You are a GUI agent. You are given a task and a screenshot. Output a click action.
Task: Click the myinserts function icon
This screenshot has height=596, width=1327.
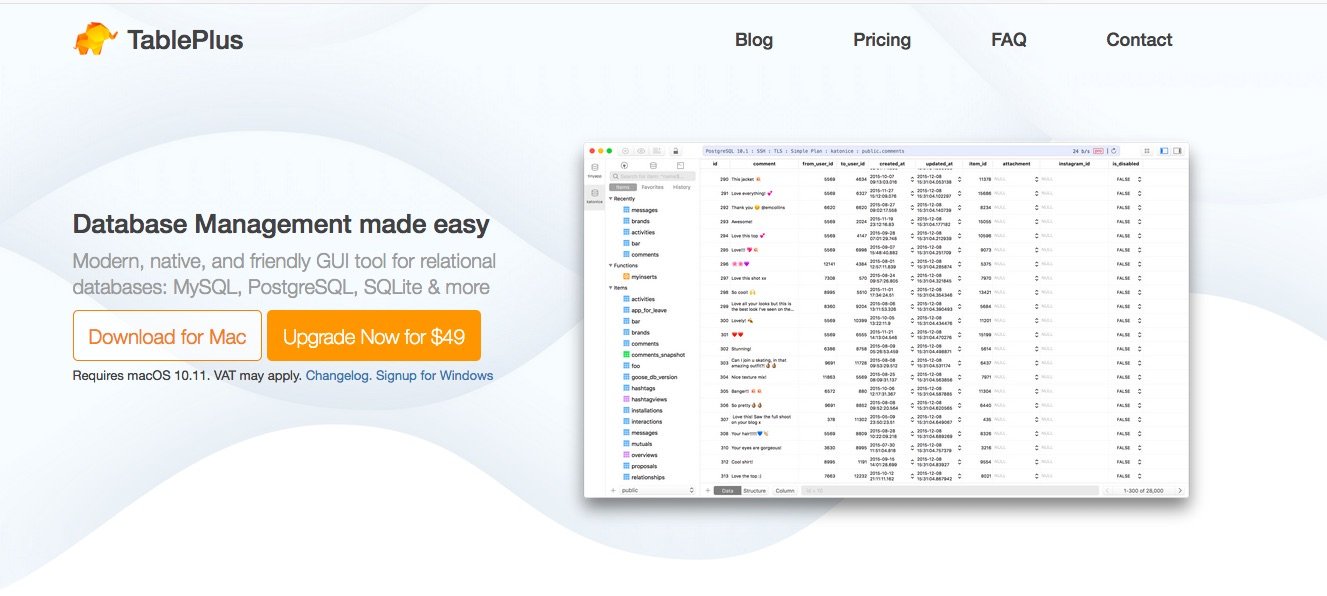(x=626, y=276)
